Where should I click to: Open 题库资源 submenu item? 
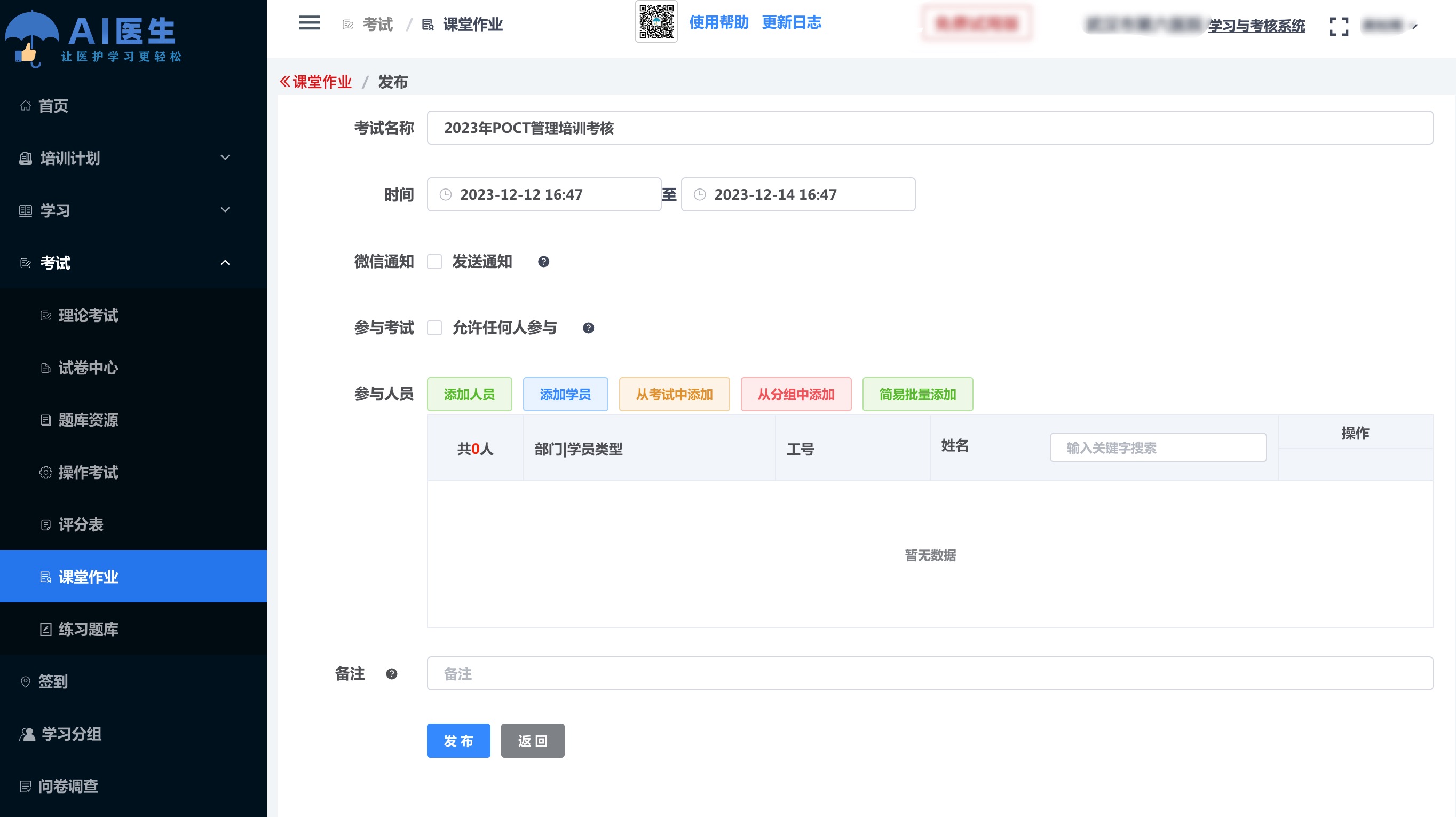[133, 420]
